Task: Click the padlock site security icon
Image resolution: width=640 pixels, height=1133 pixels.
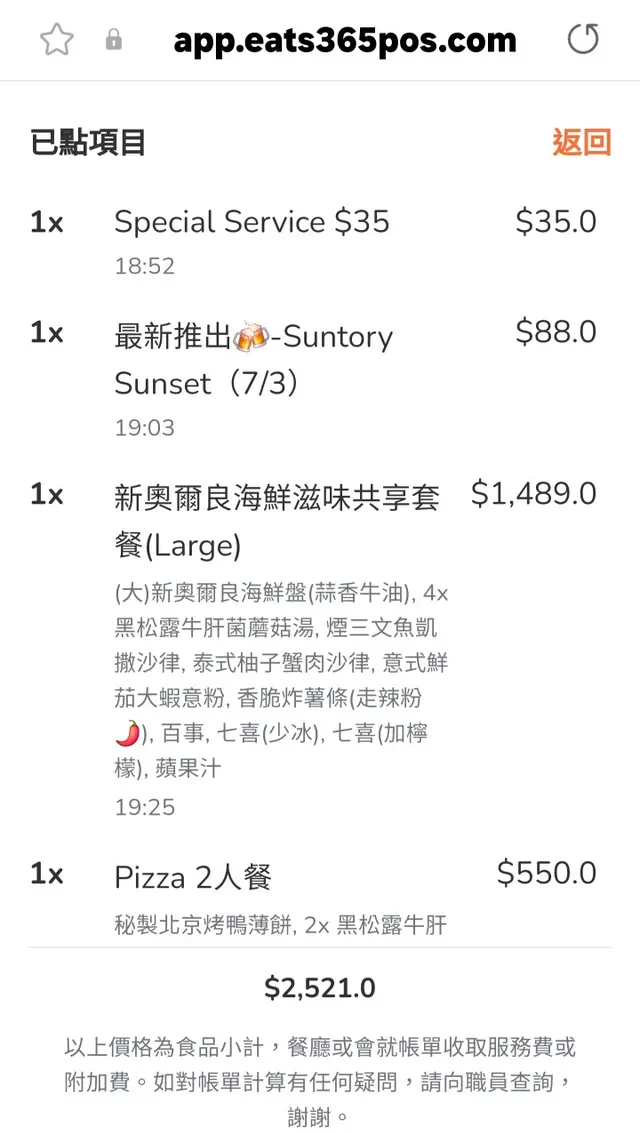Action: pyautogui.click(x=114, y=40)
